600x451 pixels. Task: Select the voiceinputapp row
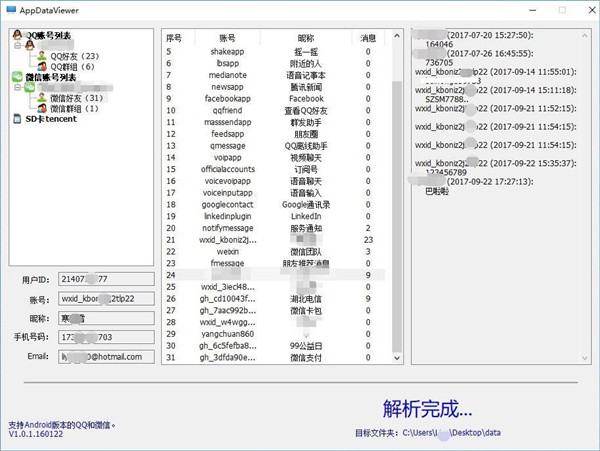(x=274, y=193)
